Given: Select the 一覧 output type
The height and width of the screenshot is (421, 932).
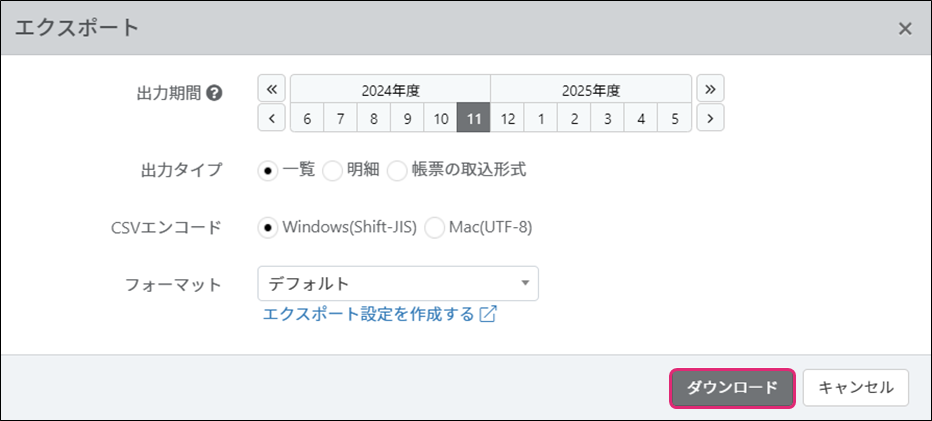Looking at the screenshot, I should 268,170.
